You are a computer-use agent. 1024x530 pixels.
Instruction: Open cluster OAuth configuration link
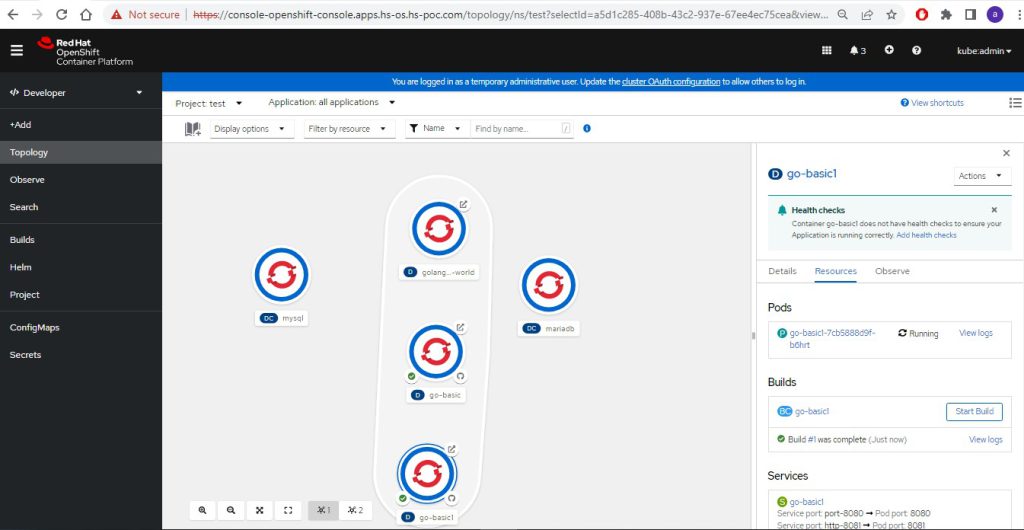(x=671, y=82)
